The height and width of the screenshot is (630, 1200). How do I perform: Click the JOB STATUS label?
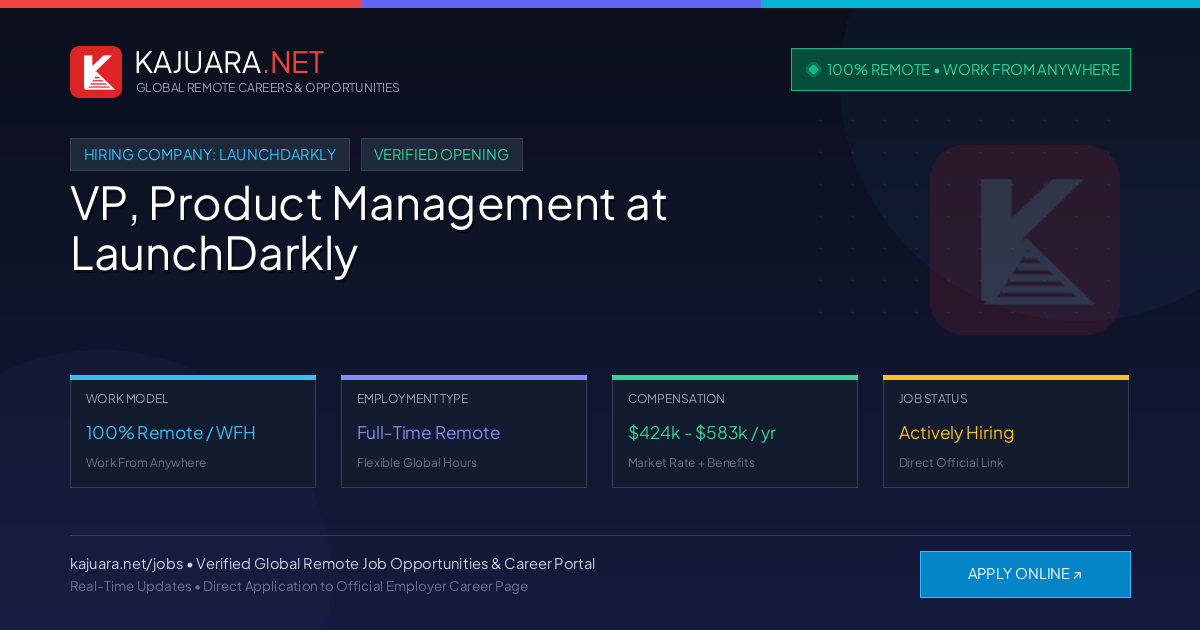933,399
